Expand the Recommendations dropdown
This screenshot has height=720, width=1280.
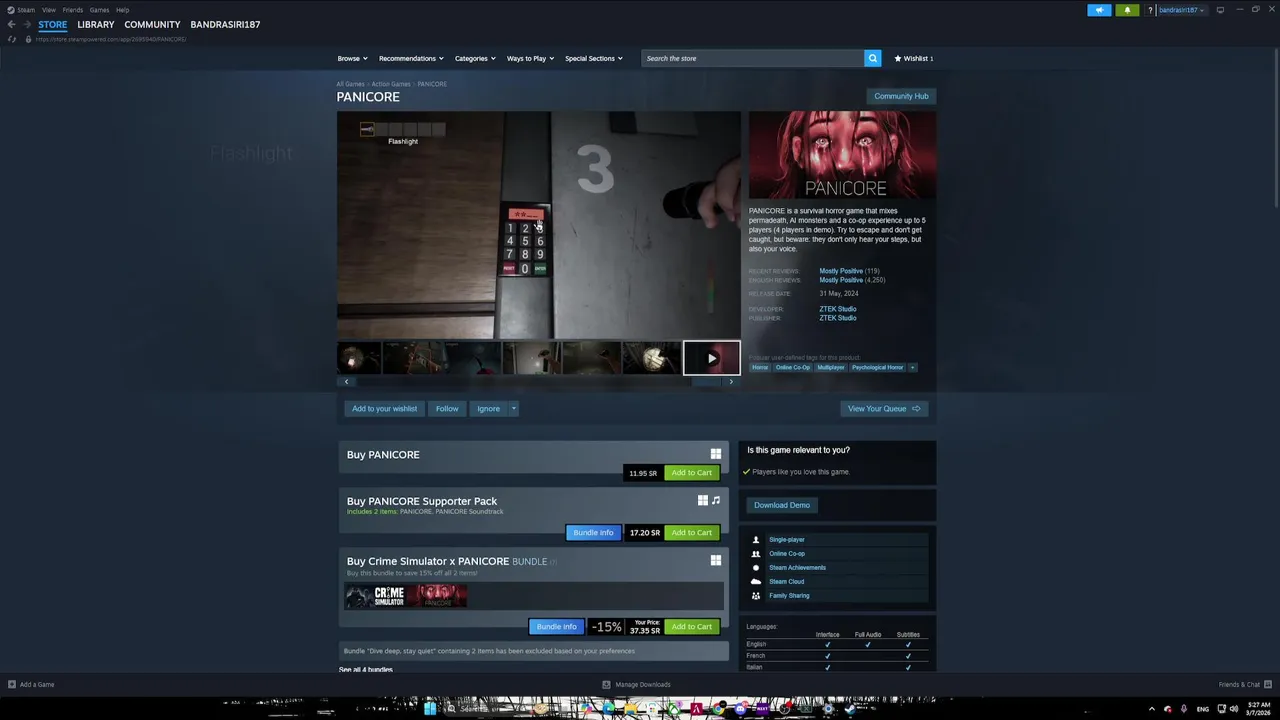(411, 58)
